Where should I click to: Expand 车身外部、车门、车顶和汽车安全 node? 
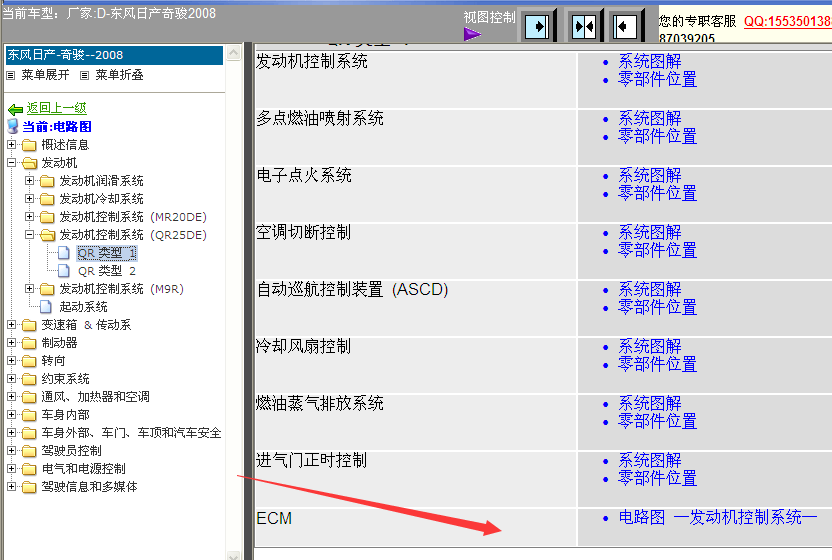pos(11,433)
